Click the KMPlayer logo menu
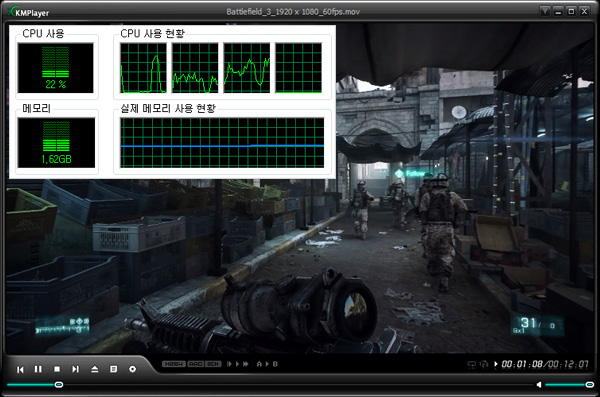Image resolution: width=600 pixels, height=397 pixels. (x=29, y=12)
